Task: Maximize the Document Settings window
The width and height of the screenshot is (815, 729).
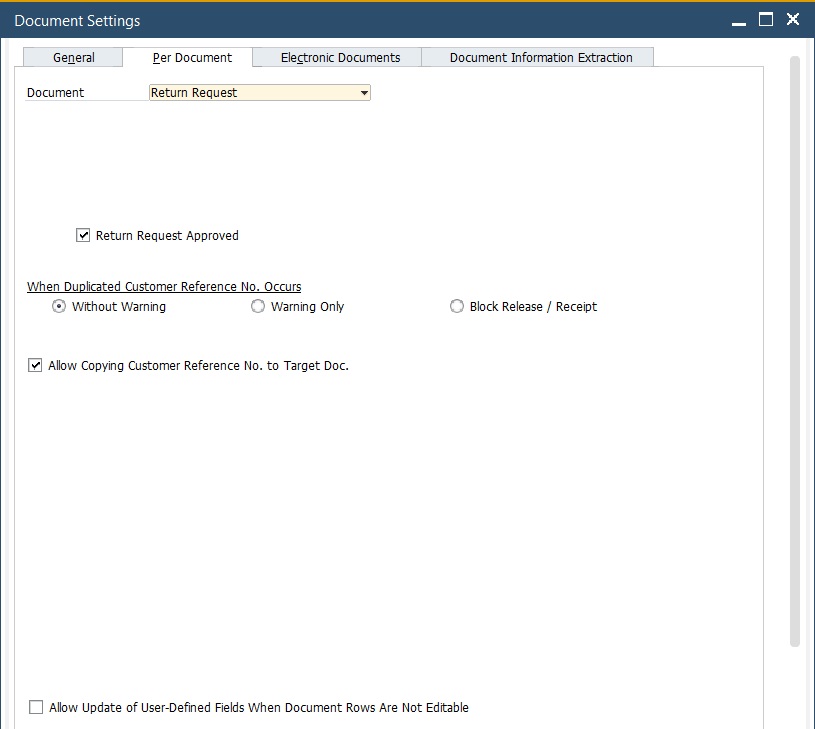Action: pyautogui.click(x=766, y=20)
